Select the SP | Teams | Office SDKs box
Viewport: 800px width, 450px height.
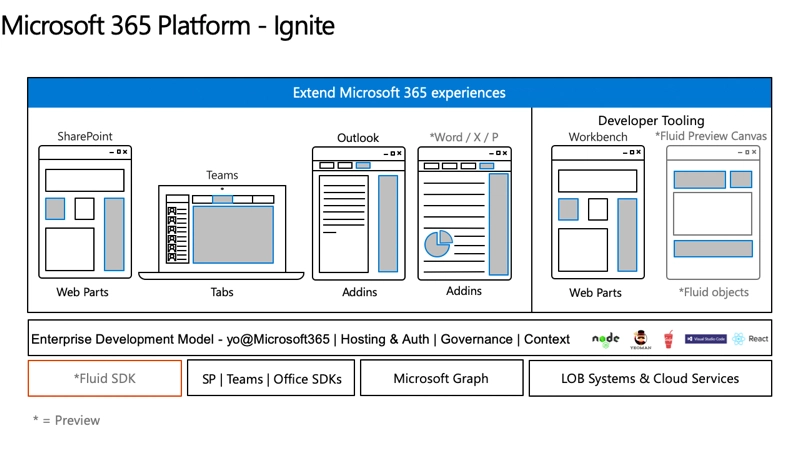point(270,379)
